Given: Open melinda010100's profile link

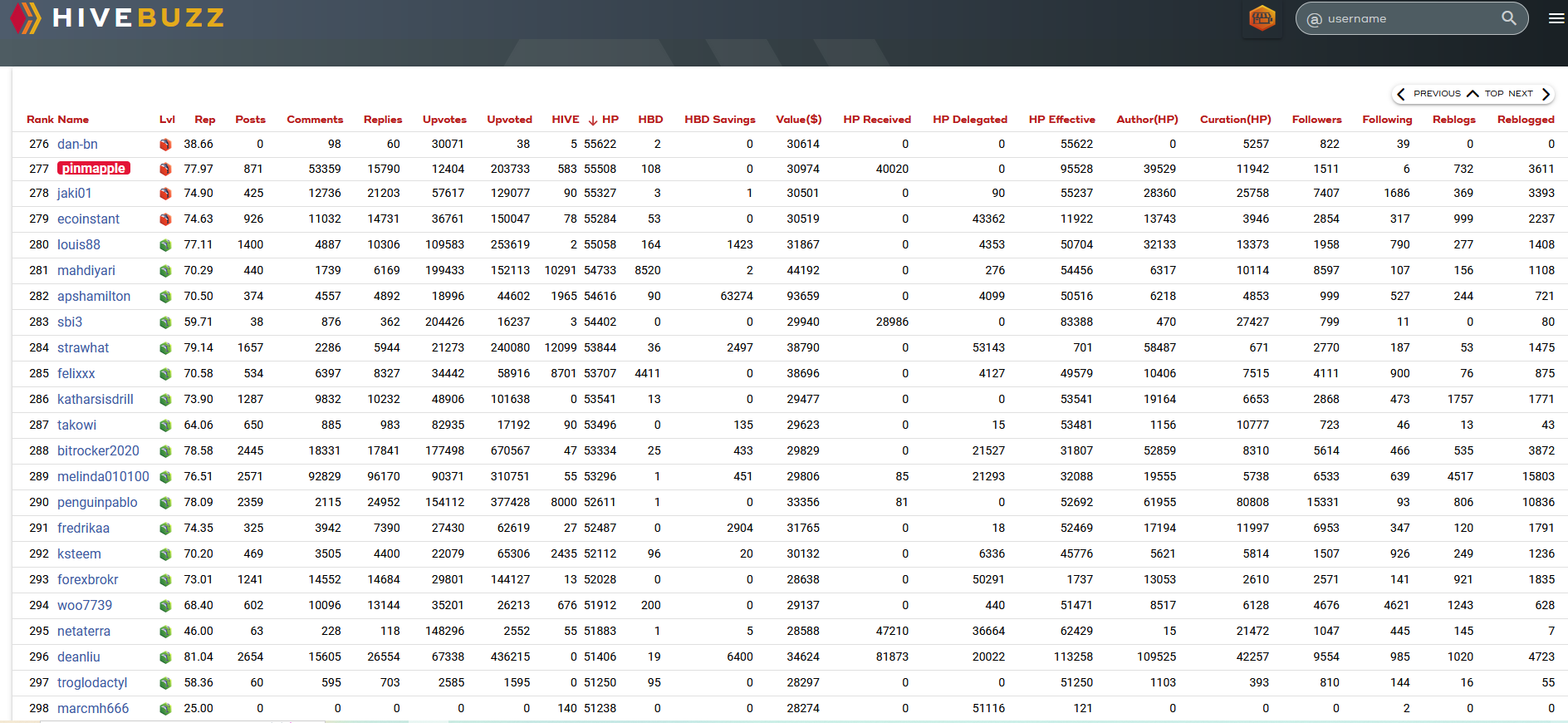Looking at the screenshot, I should [103, 477].
